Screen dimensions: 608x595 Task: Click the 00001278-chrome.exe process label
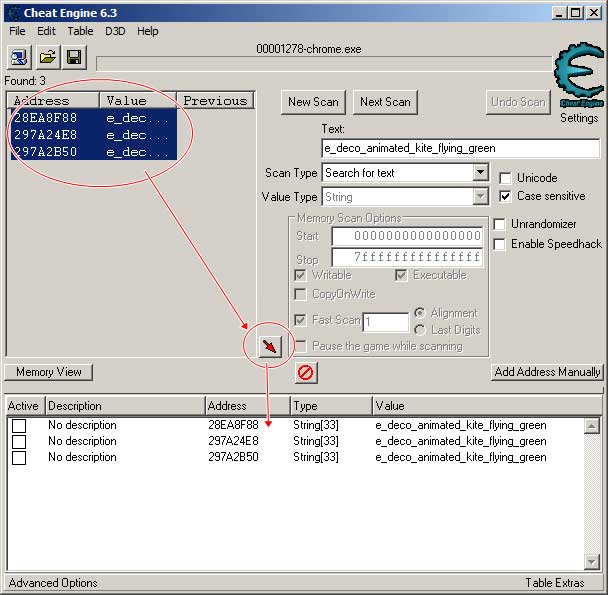click(309, 49)
